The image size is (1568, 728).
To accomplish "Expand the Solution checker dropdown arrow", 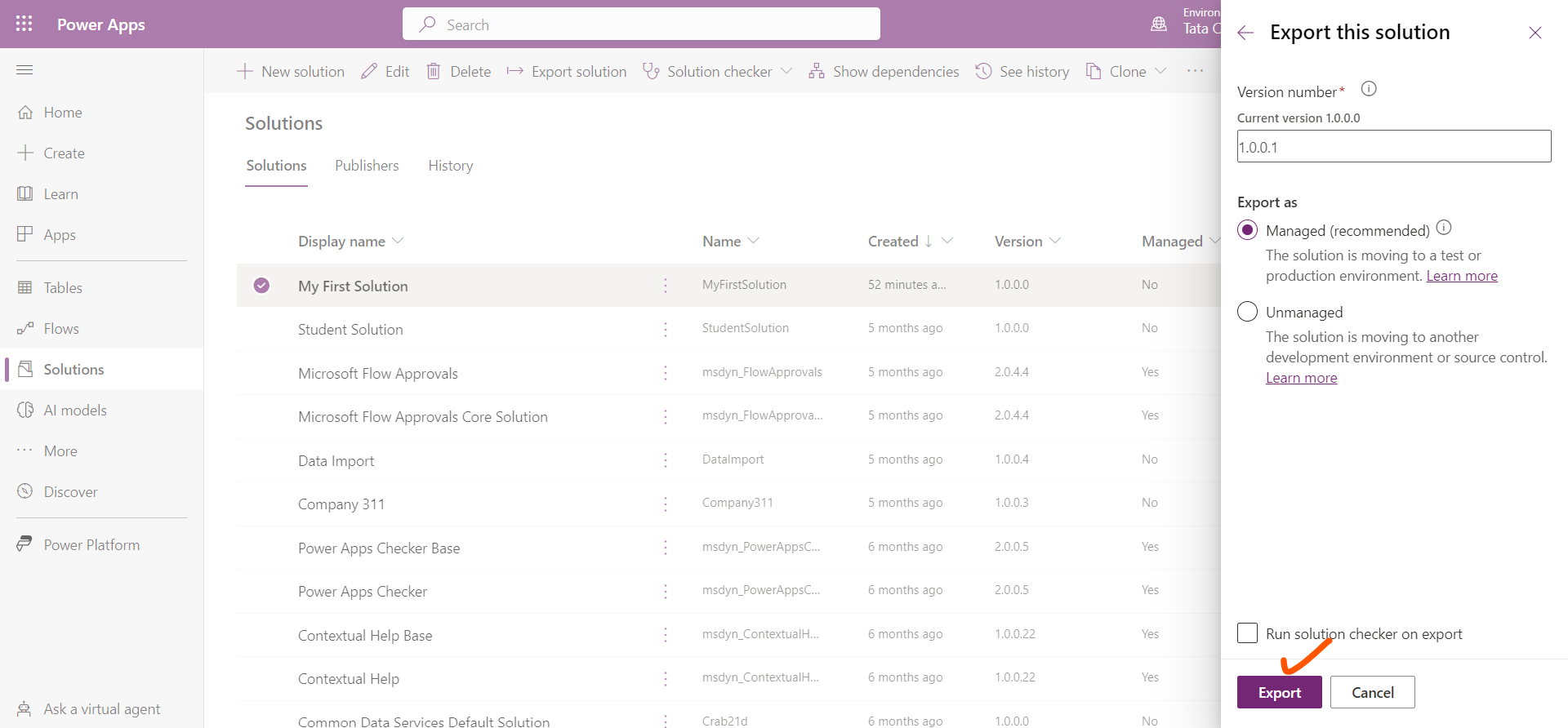I will tap(786, 72).
